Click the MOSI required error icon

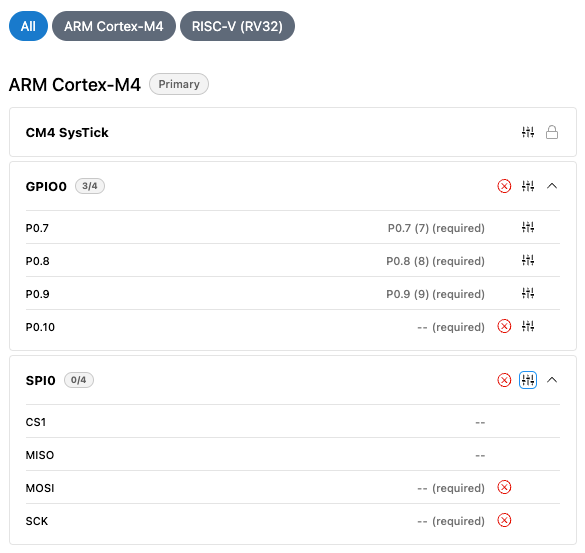[x=504, y=487]
